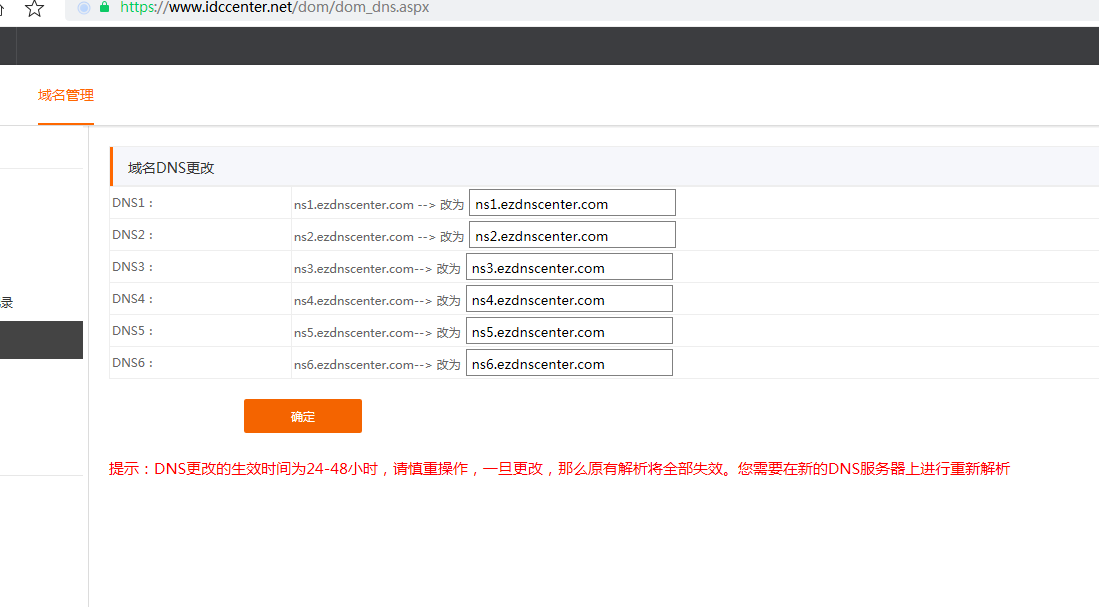Viewport: 1099px width, 607px height.
Task: Open the 域名管理 tab
Action: tap(66, 96)
